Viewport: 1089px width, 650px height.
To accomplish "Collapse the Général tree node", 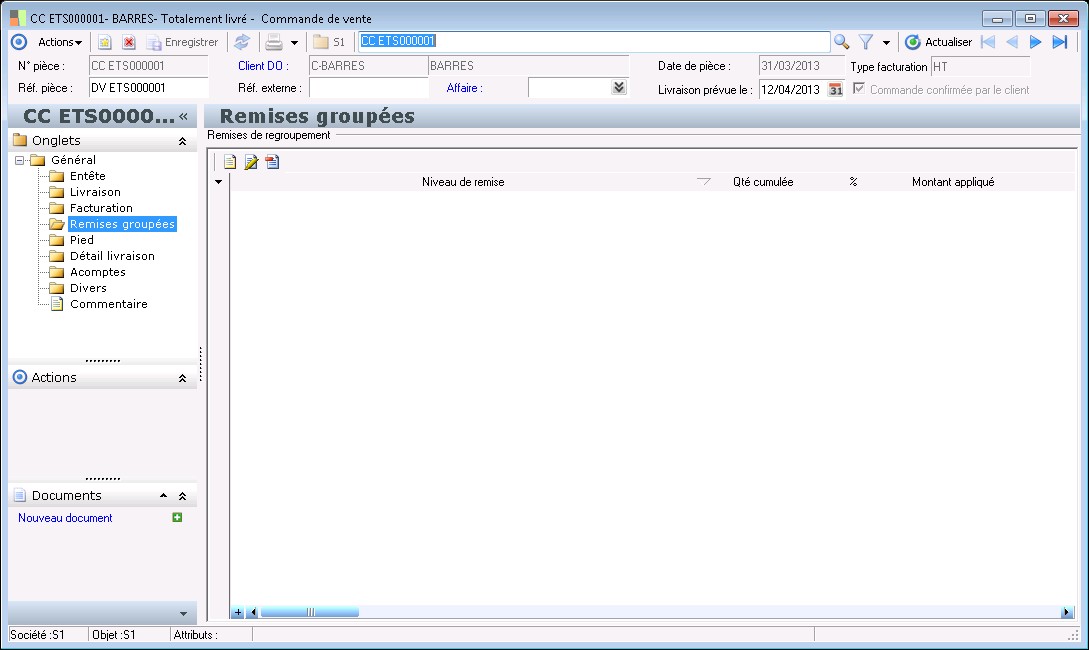I will pyautogui.click(x=19, y=160).
